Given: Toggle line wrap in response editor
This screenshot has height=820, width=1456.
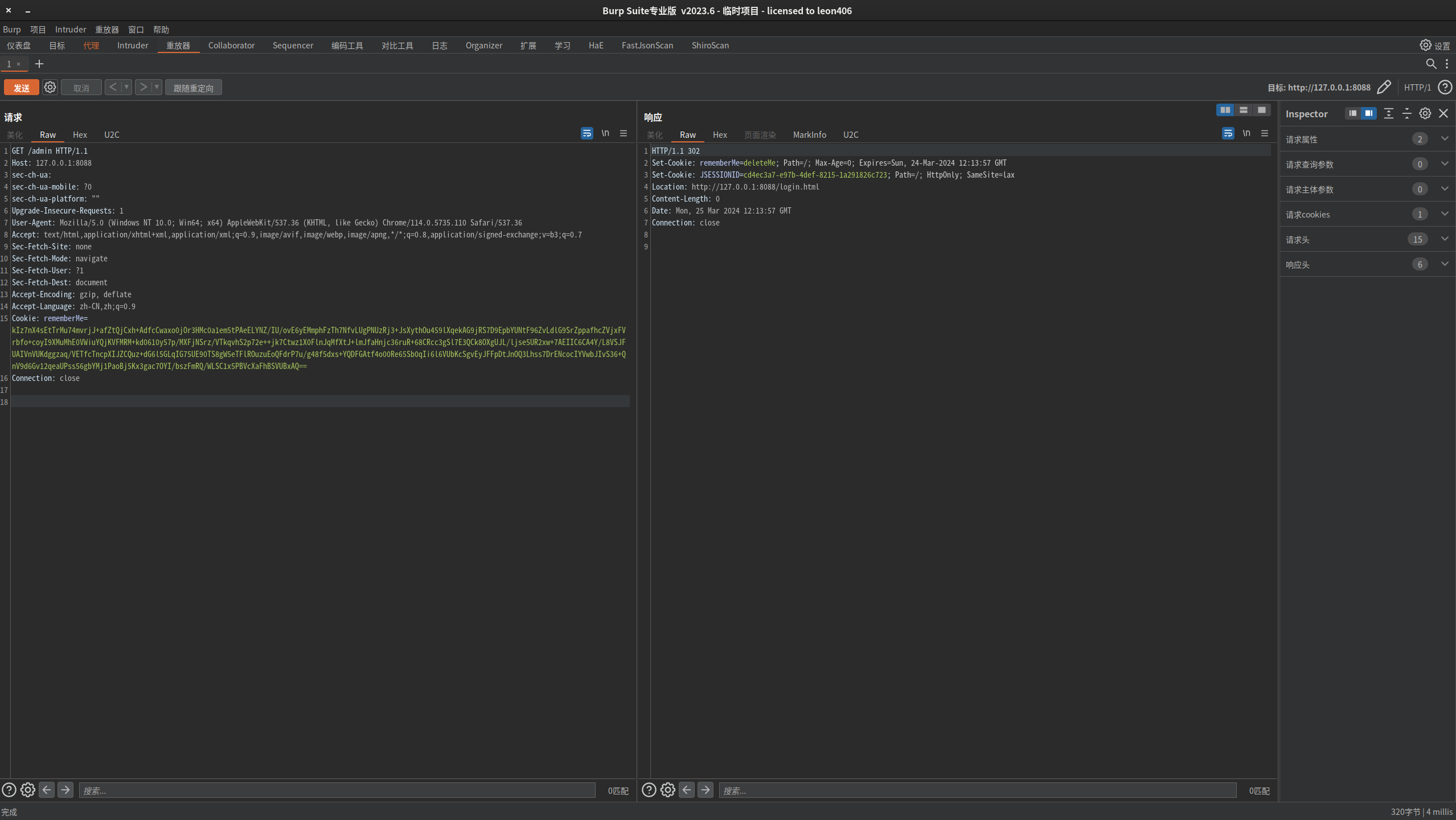Looking at the screenshot, I should pos(1228,133).
